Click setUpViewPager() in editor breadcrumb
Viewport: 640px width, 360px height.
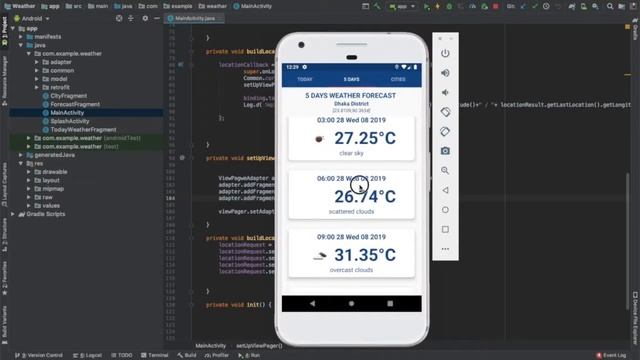pos(259,346)
